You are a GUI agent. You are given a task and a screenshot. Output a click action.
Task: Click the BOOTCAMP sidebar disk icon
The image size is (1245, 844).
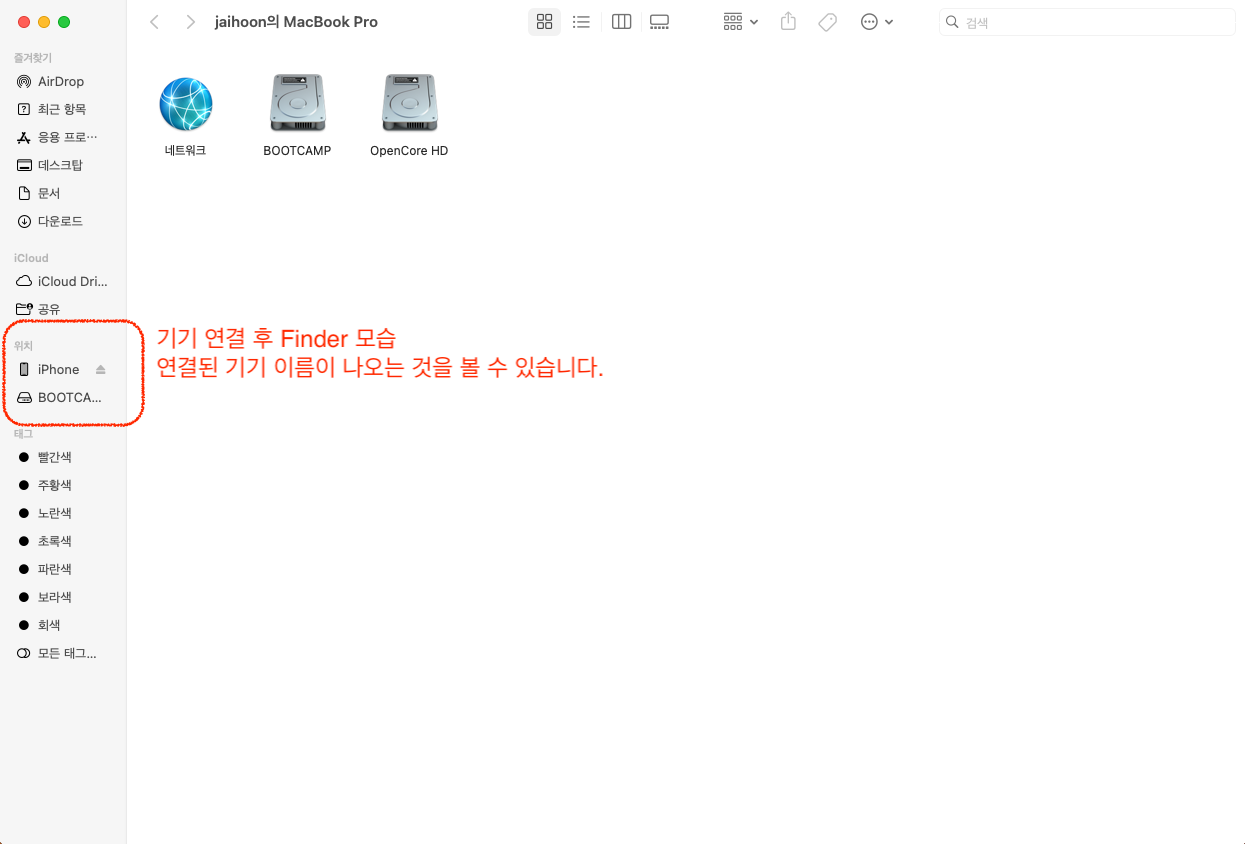(x=25, y=397)
